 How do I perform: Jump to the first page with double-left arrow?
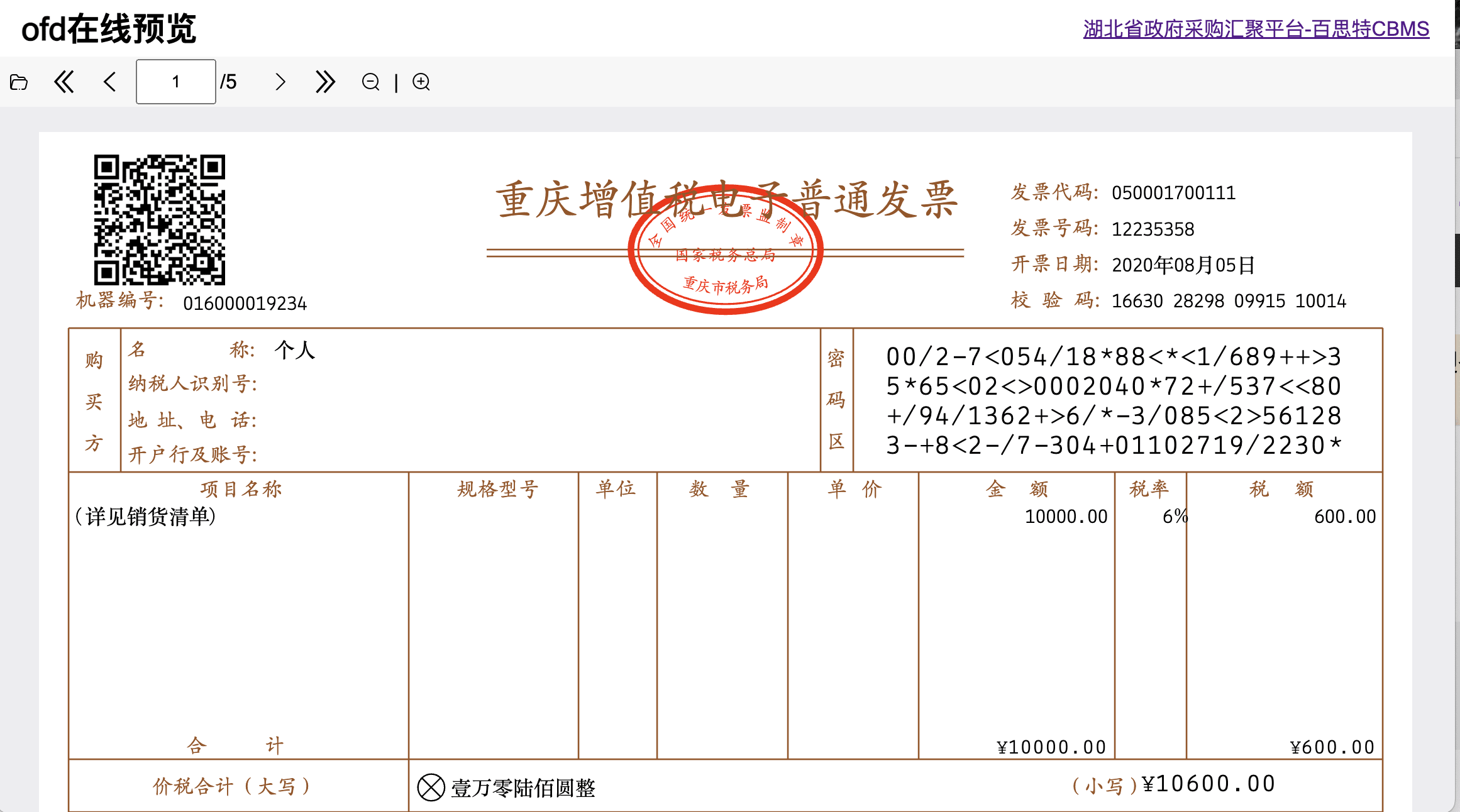pos(65,82)
